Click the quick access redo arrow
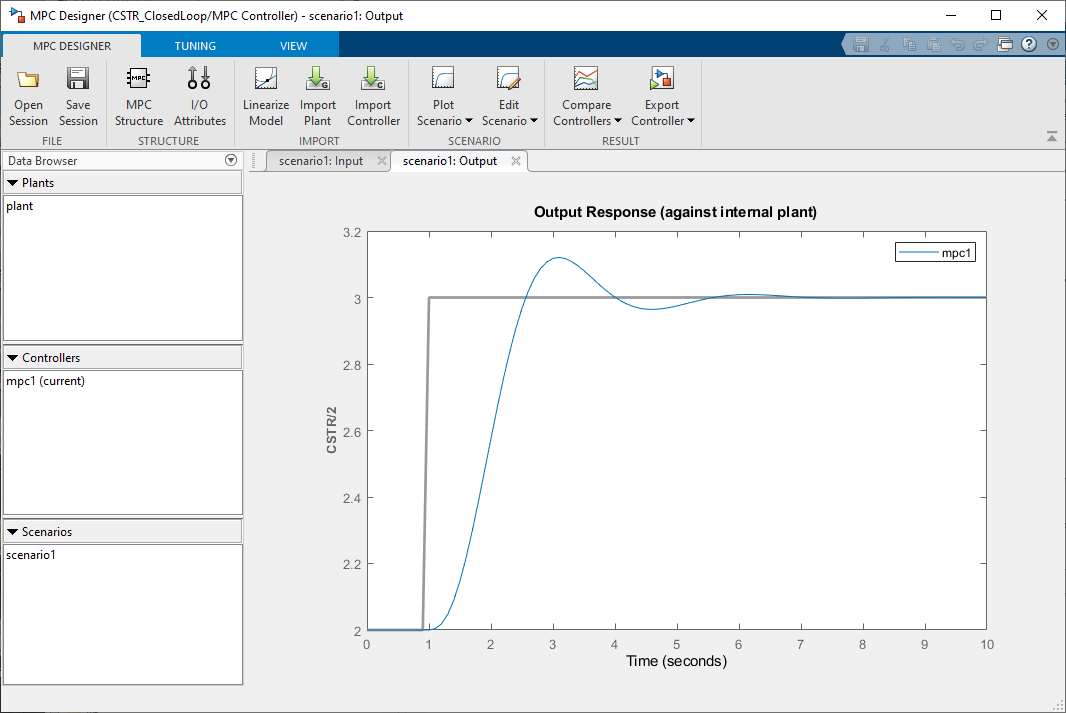Viewport: 1066px width, 713px height. 980,45
